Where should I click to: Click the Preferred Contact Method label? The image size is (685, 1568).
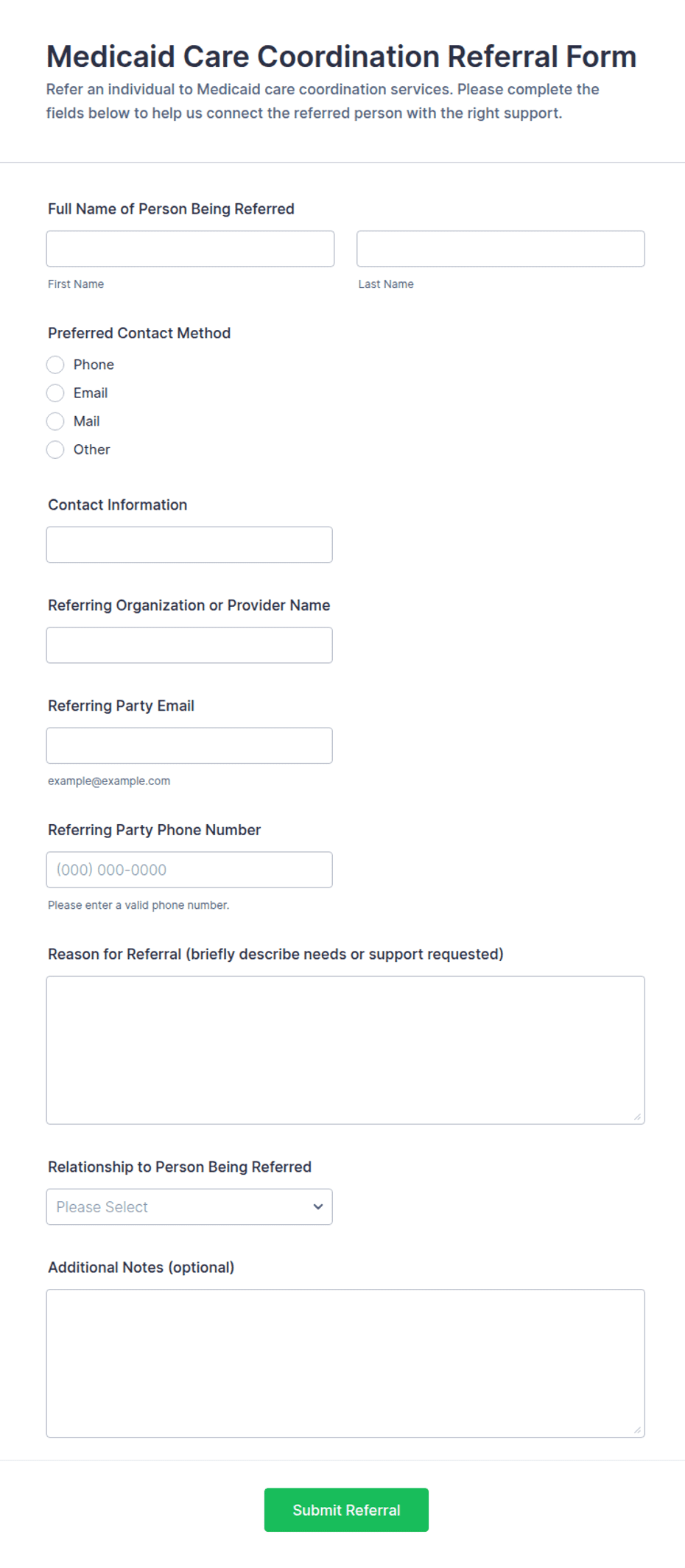click(x=139, y=333)
